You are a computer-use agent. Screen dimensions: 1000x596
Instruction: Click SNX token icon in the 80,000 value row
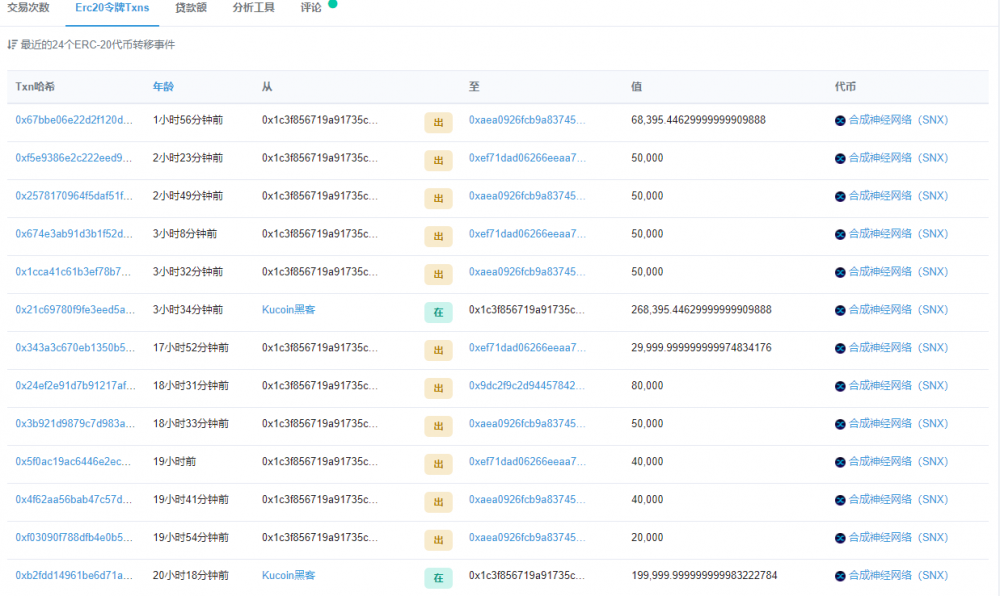point(840,387)
